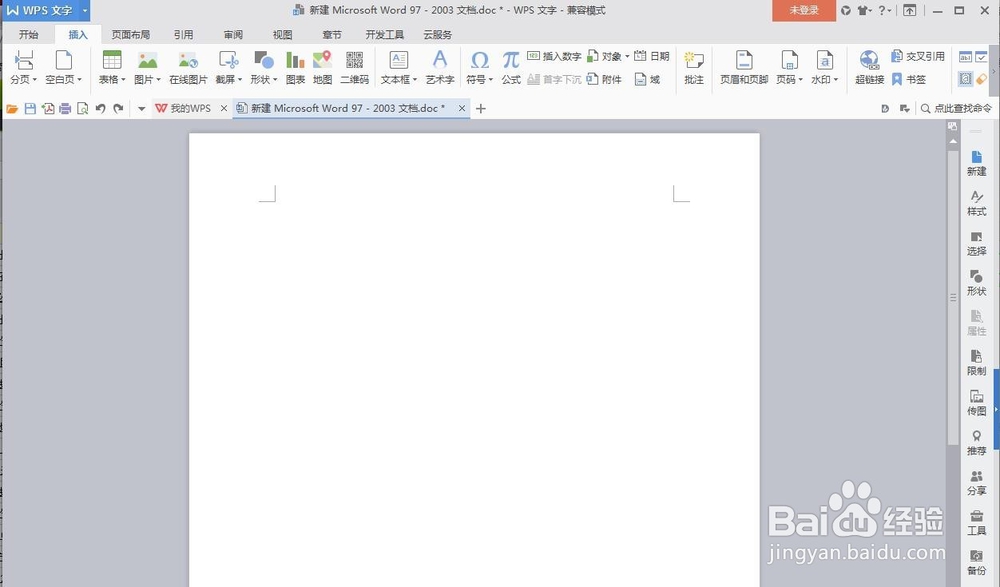Image resolution: width=1000 pixels, height=587 pixels.
Task: Open the sidebar 备份 panel
Action: click(x=976, y=563)
